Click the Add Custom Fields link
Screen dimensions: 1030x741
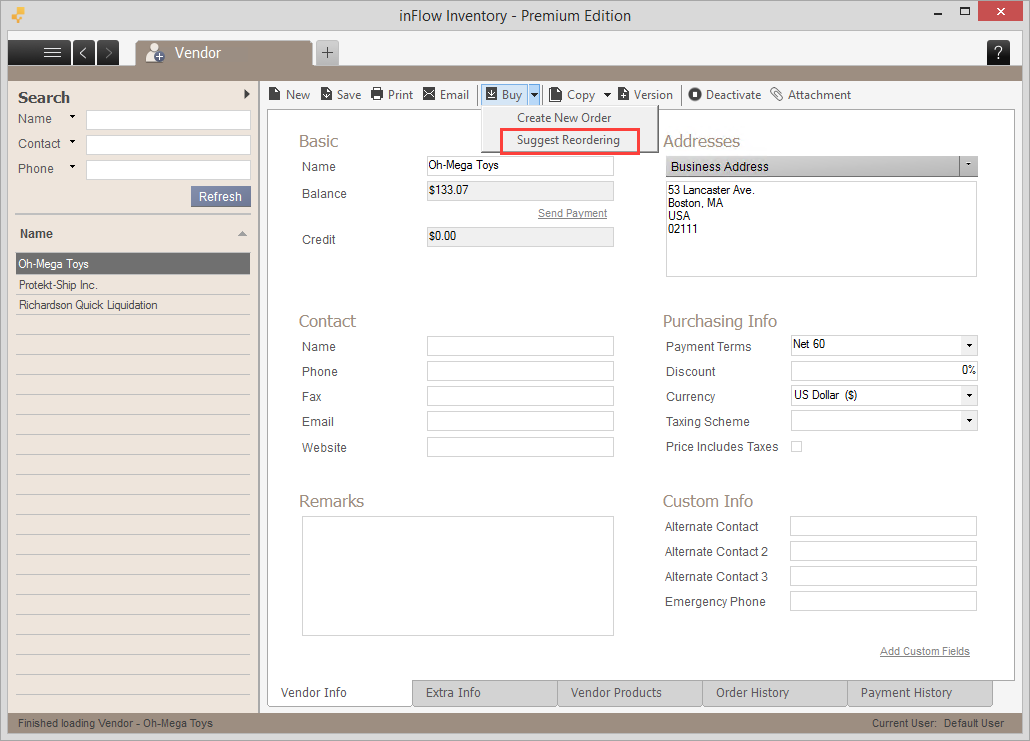click(924, 651)
